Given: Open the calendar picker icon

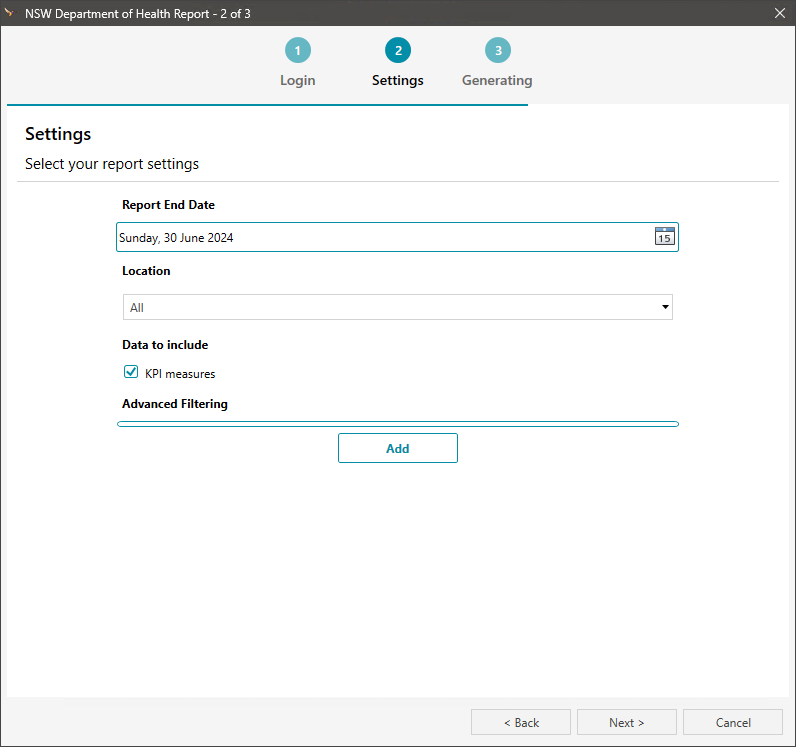Looking at the screenshot, I should coord(665,236).
